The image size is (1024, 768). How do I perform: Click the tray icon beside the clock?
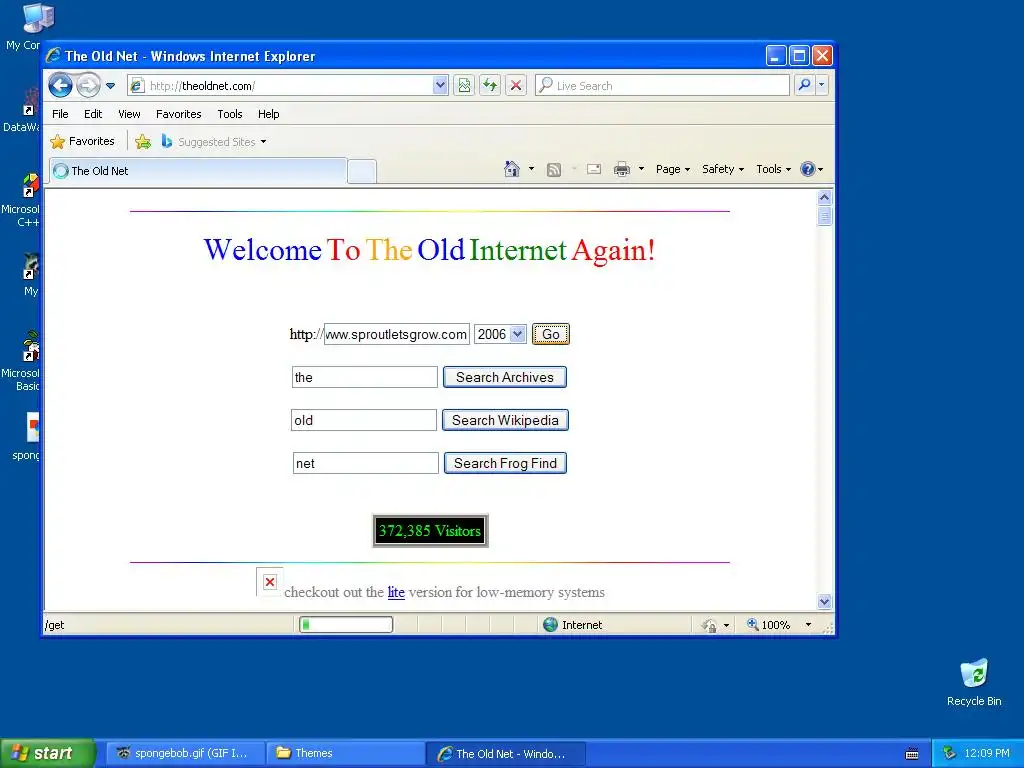pyautogui.click(x=950, y=754)
